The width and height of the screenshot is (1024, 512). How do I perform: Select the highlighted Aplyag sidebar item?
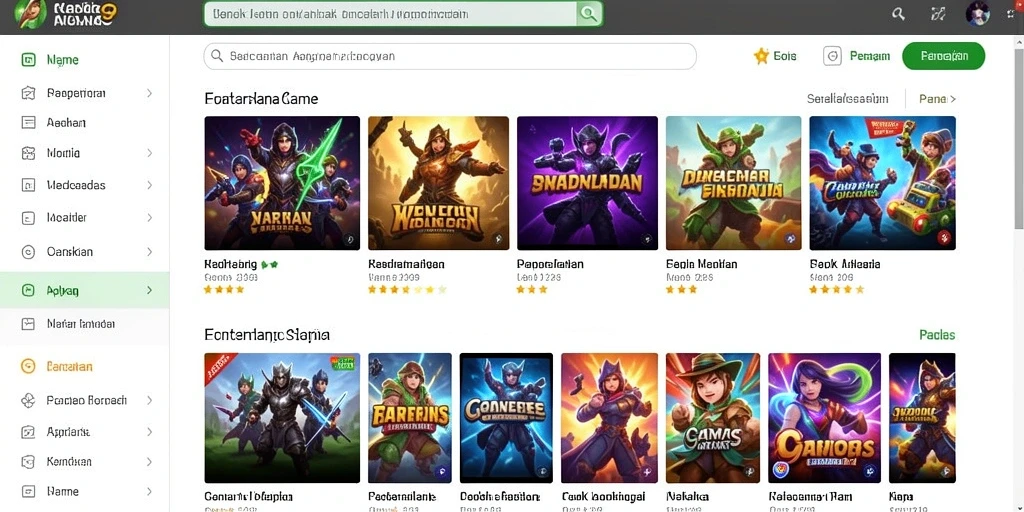coord(84,291)
